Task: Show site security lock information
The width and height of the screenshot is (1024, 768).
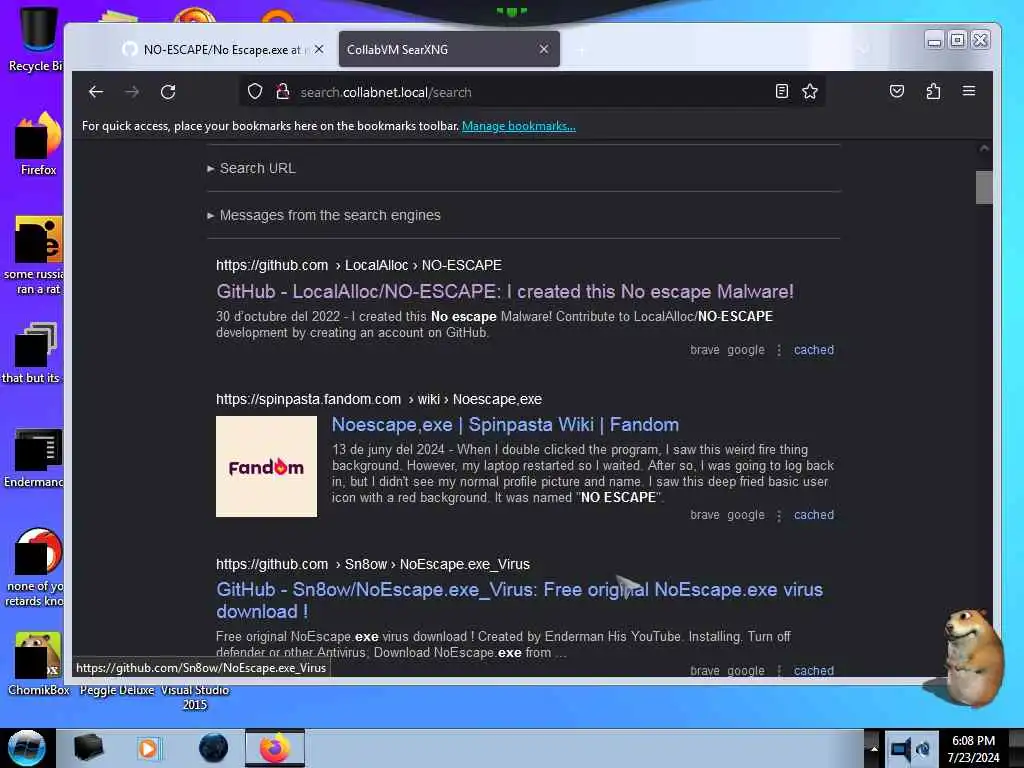Action: [x=282, y=91]
